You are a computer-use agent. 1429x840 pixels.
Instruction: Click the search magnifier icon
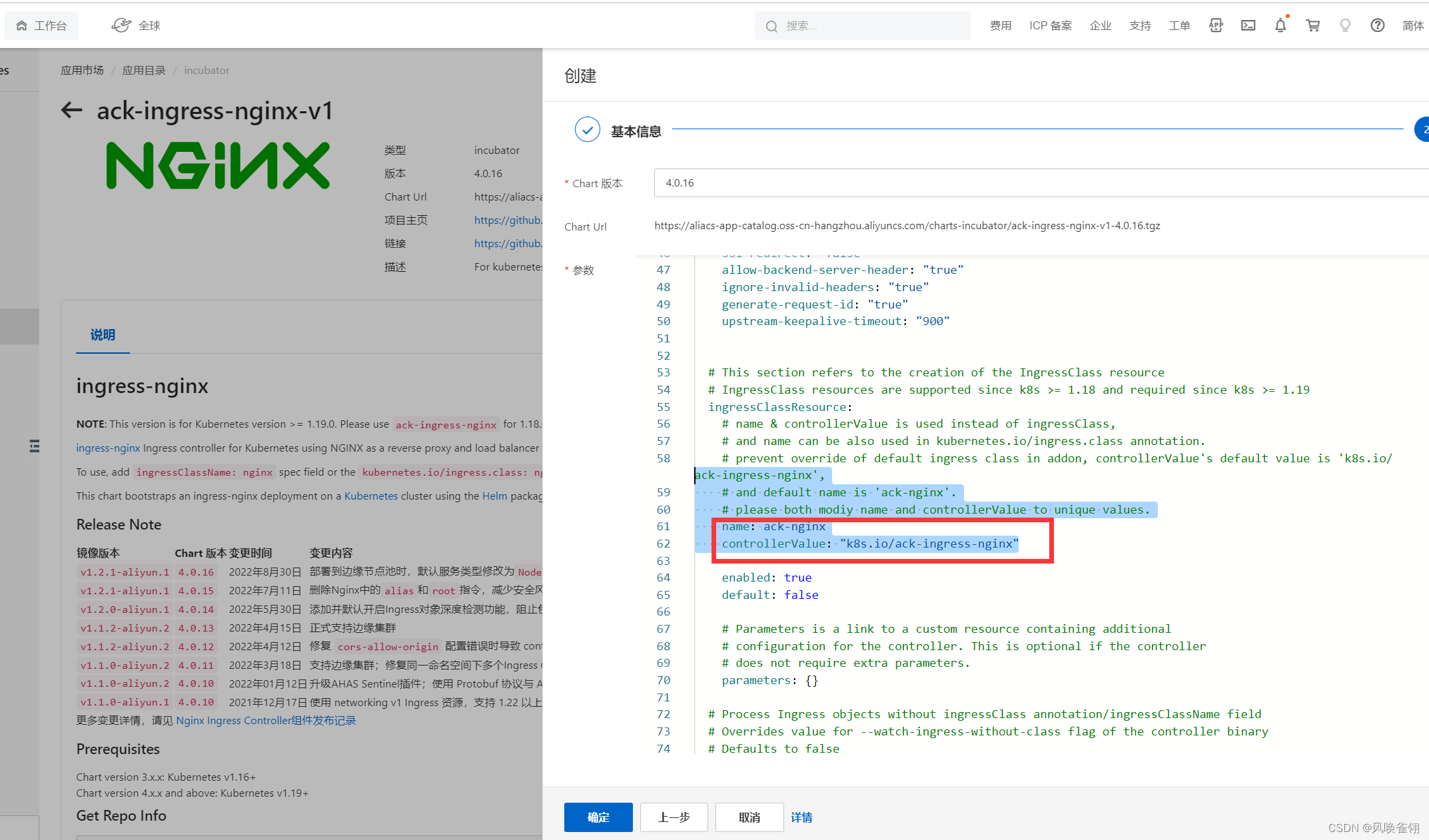pyautogui.click(x=771, y=26)
